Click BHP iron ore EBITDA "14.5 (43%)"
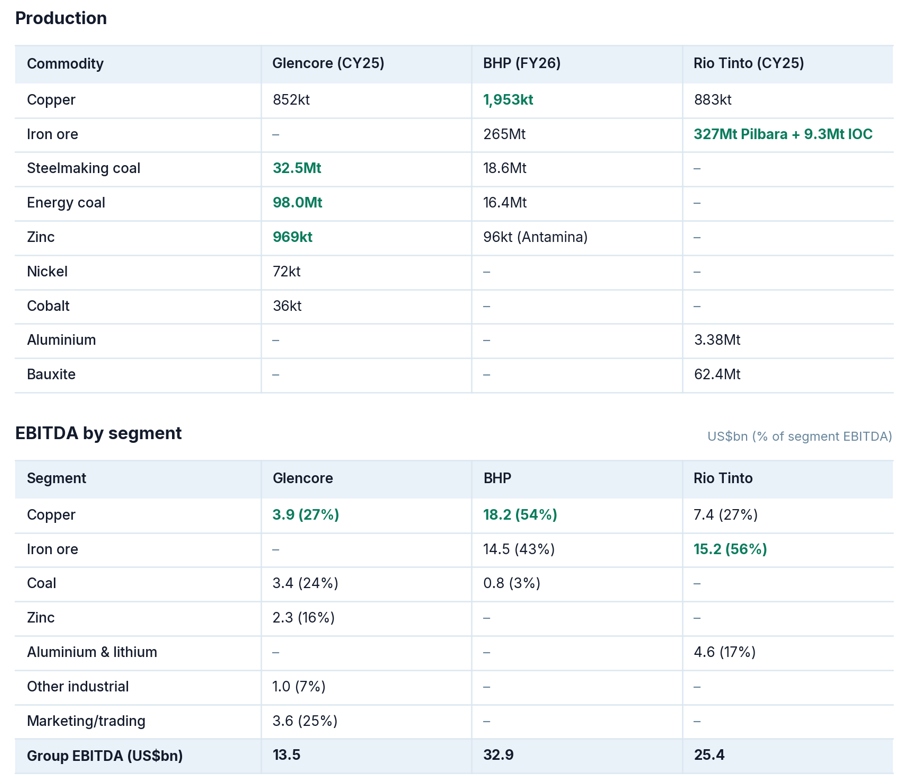 click(x=519, y=549)
